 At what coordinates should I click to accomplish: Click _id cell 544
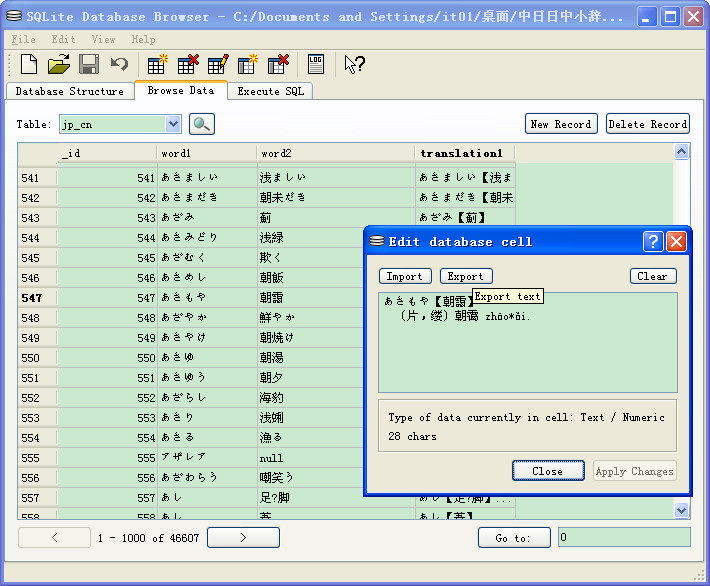[x=107, y=238]
